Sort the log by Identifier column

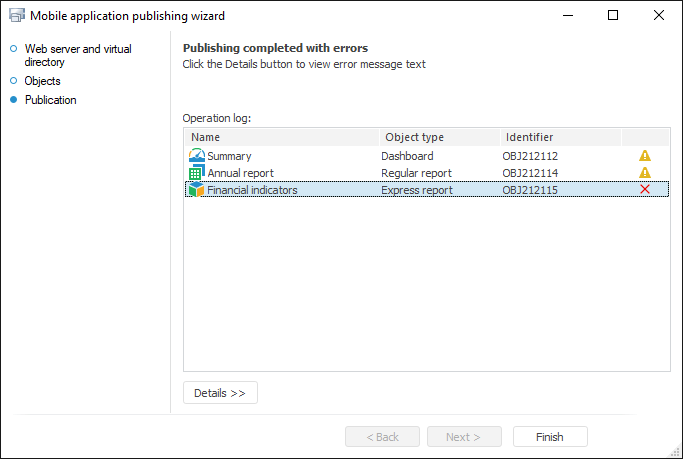click(x=560, y=137)
